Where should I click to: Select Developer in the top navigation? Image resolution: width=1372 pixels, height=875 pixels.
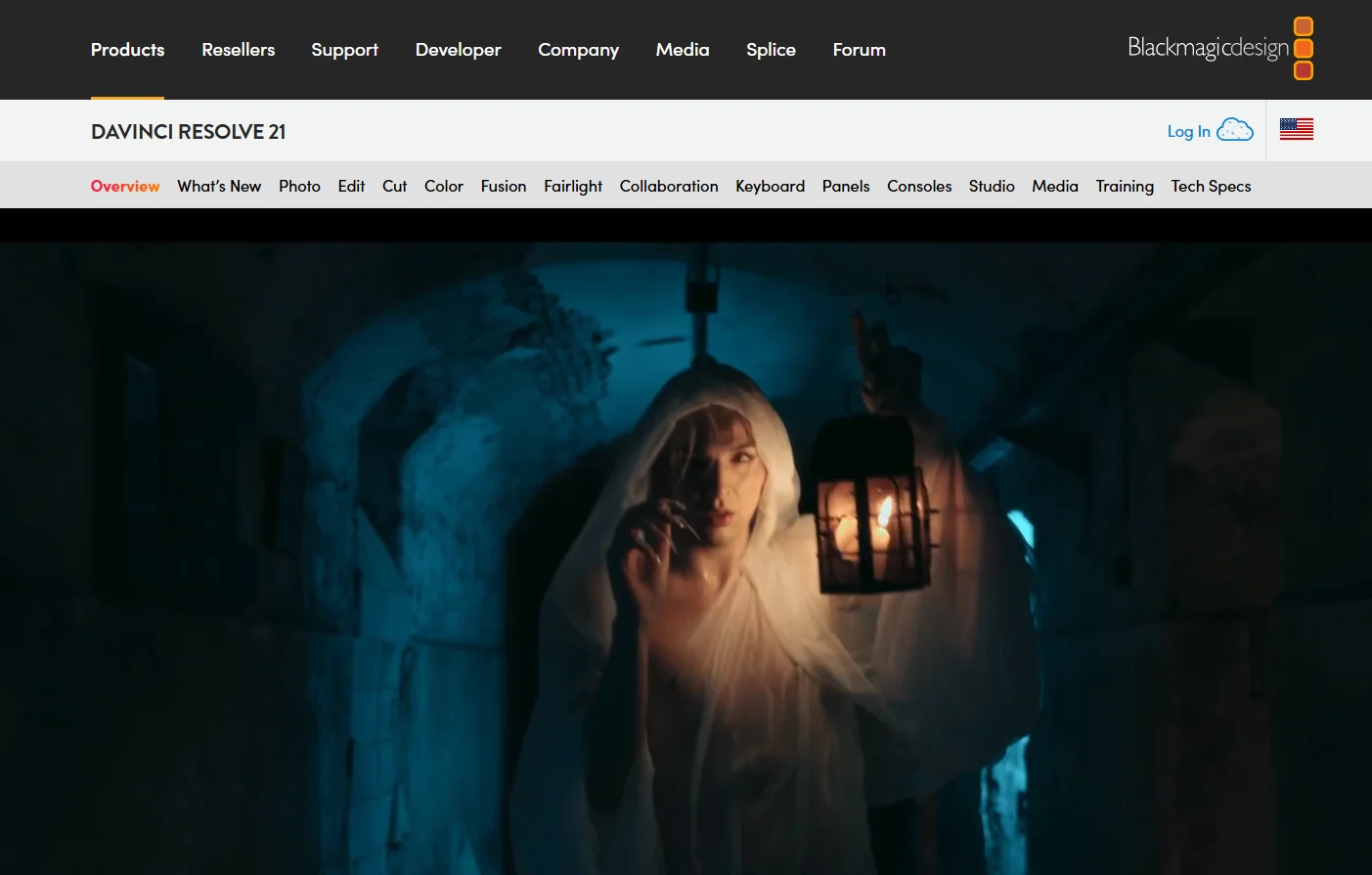458,50
